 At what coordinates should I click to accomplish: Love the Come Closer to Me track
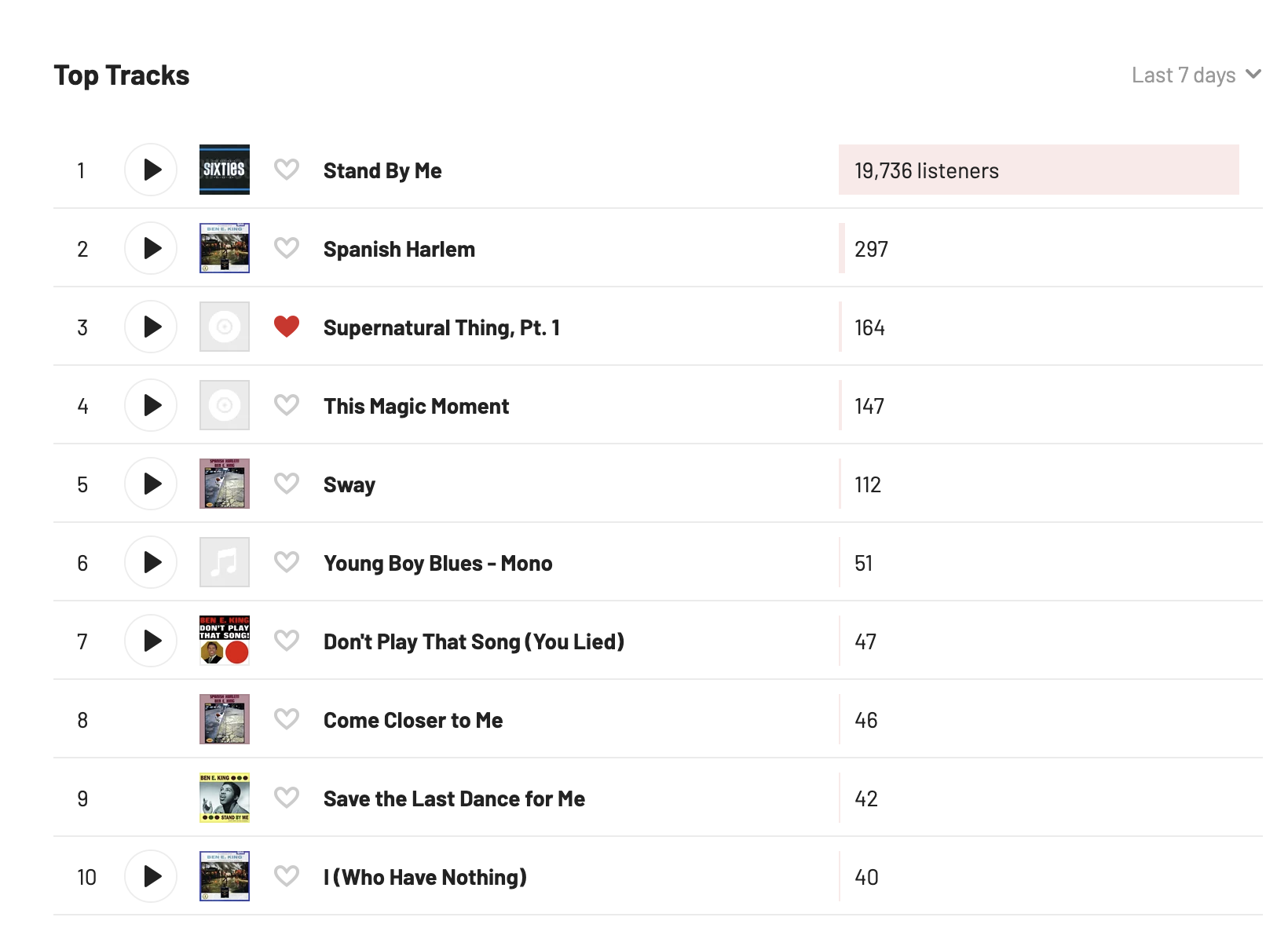pos(287,719)
